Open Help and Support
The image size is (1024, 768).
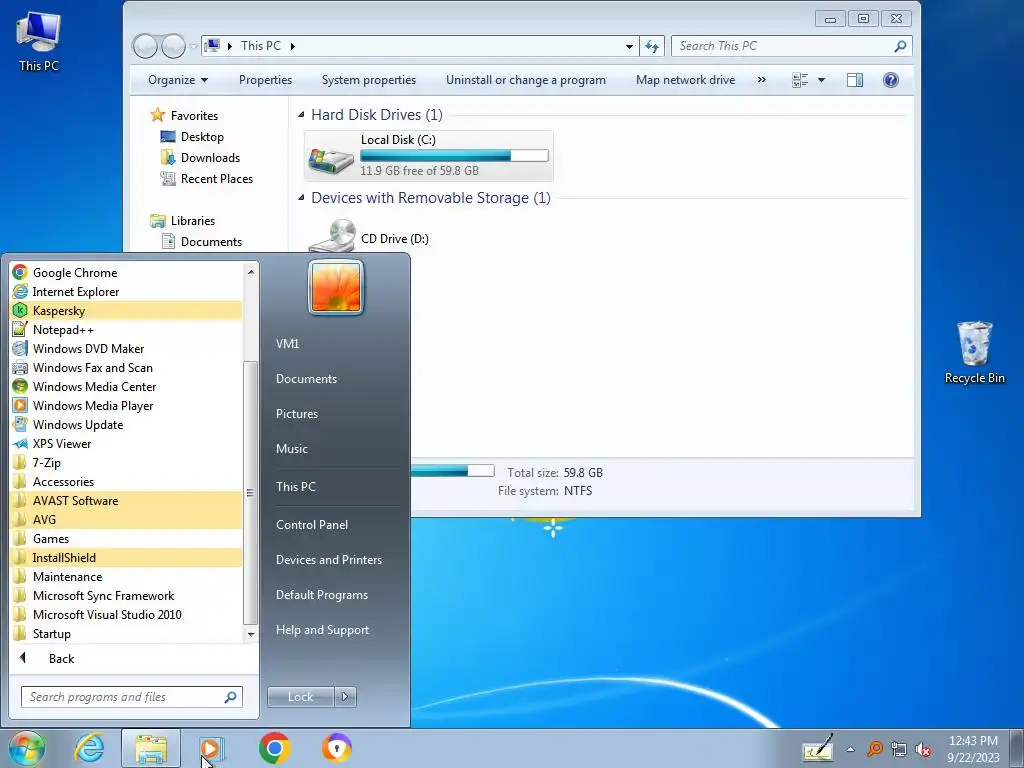[322, 630]
